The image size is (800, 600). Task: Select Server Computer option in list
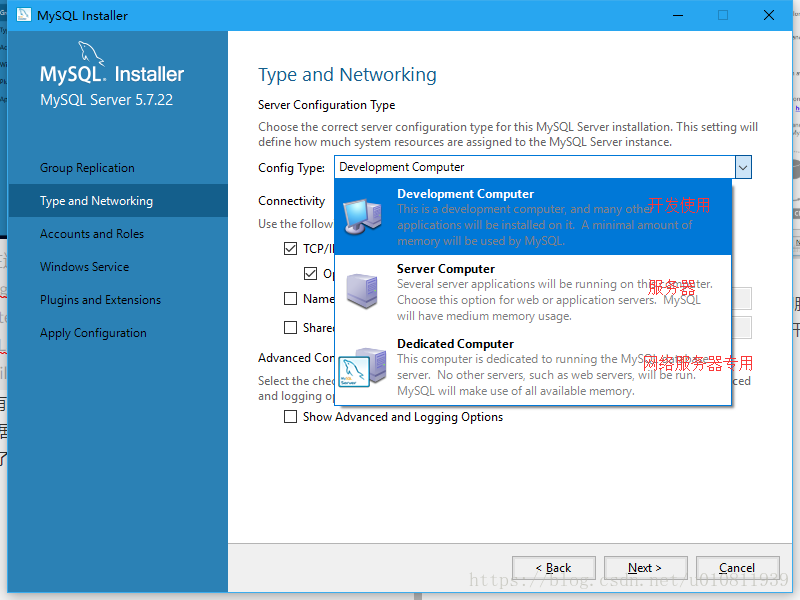(x=533, y=292)
